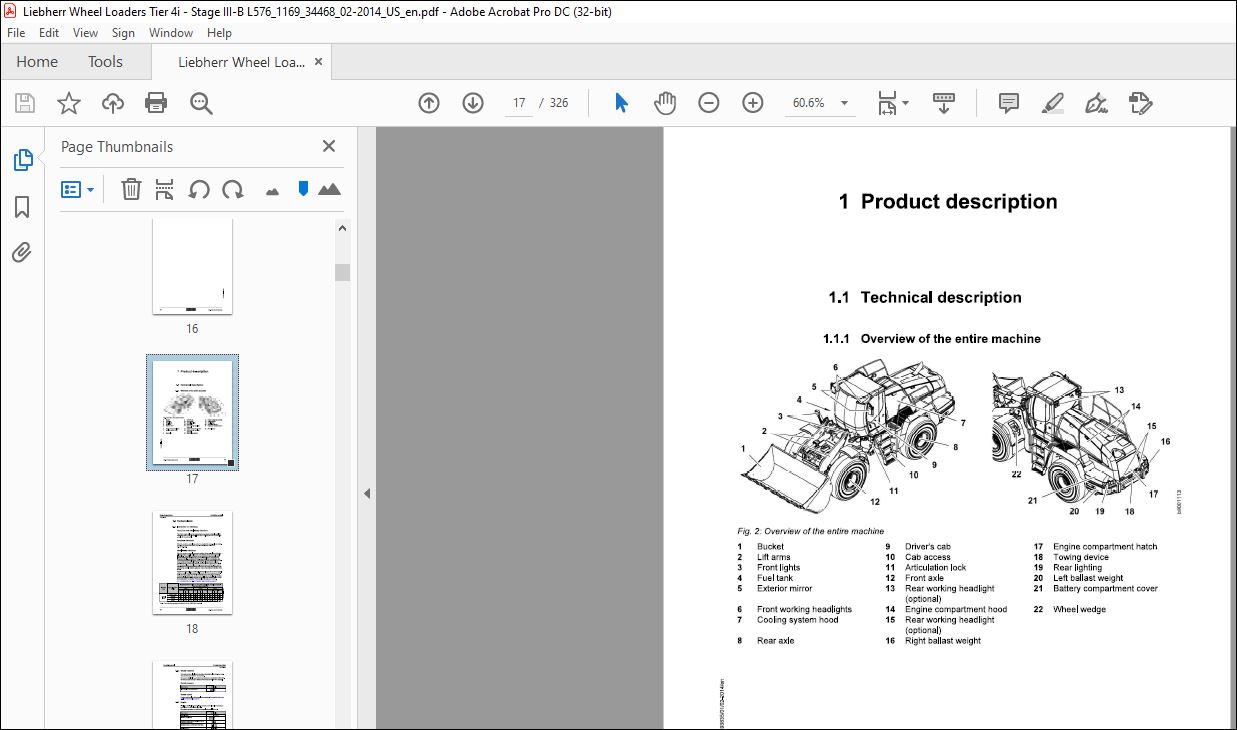Select the highlight text pen tool
This screenshot has height=730, width=1237.
(x=1052, y=102)
